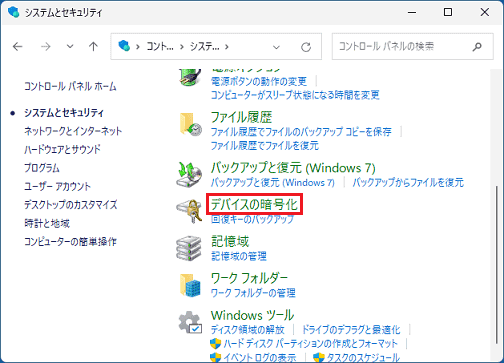Open ワーク フォルダーの管理 link
This screenshot has height=363, width=504.
point(253,293)
